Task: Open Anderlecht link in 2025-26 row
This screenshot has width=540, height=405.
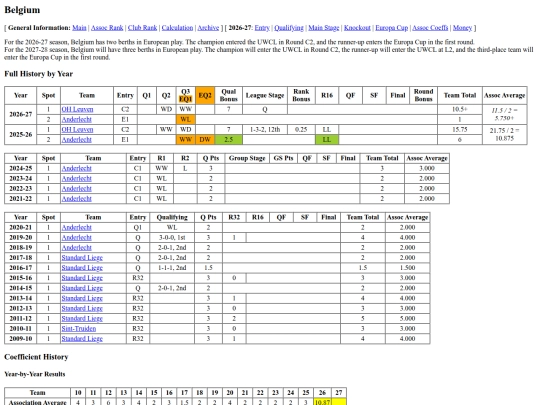Action: 76,139
